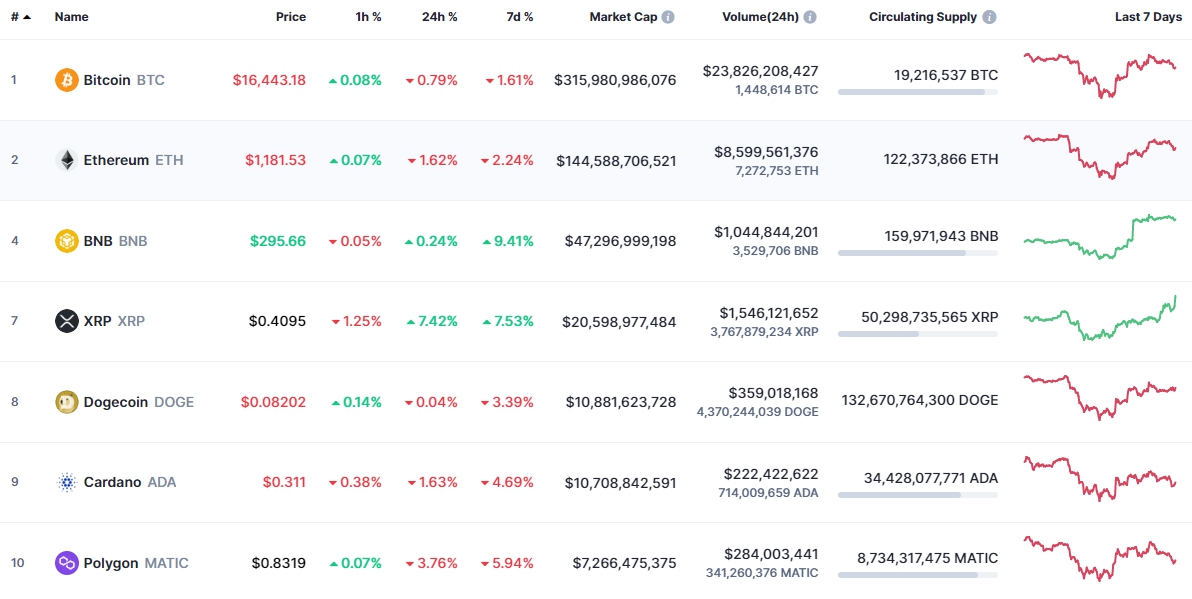Sort by Last 7 Days column header
The width and height of the screenshot is (1192, 599).
[x=1148, y=17]
